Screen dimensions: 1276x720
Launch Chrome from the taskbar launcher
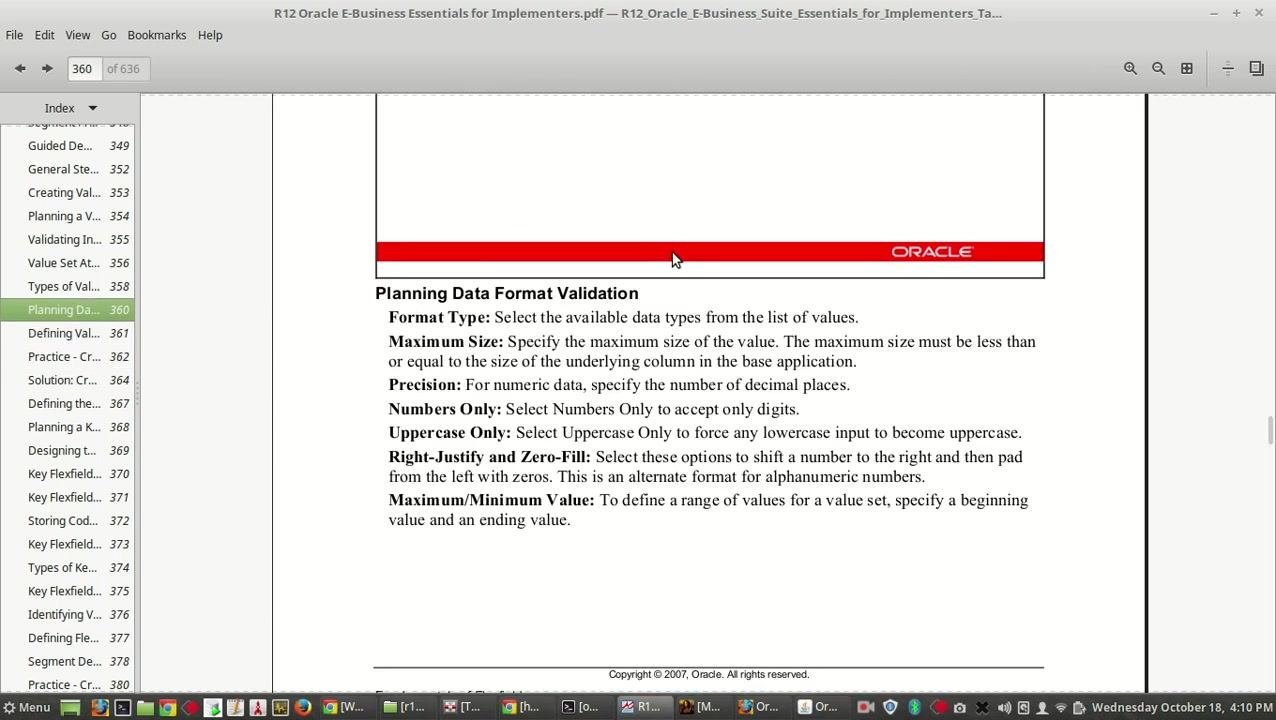(167, 707)
